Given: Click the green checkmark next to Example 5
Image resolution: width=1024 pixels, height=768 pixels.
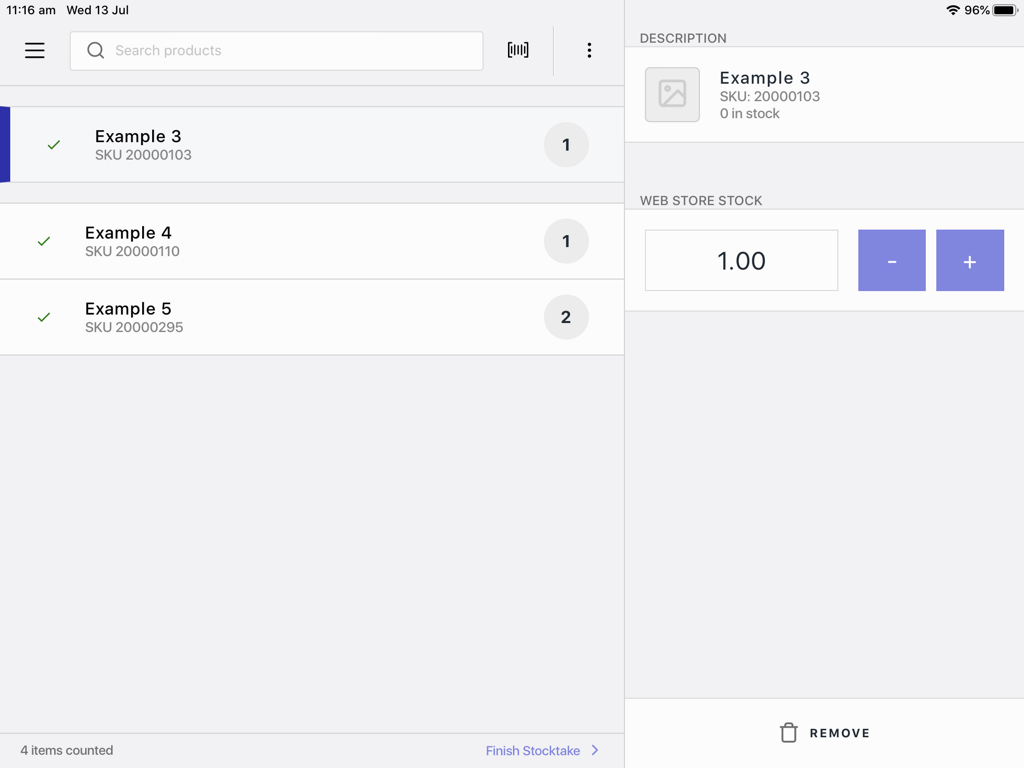Looking at the screenshot, I should click(43, 317).
